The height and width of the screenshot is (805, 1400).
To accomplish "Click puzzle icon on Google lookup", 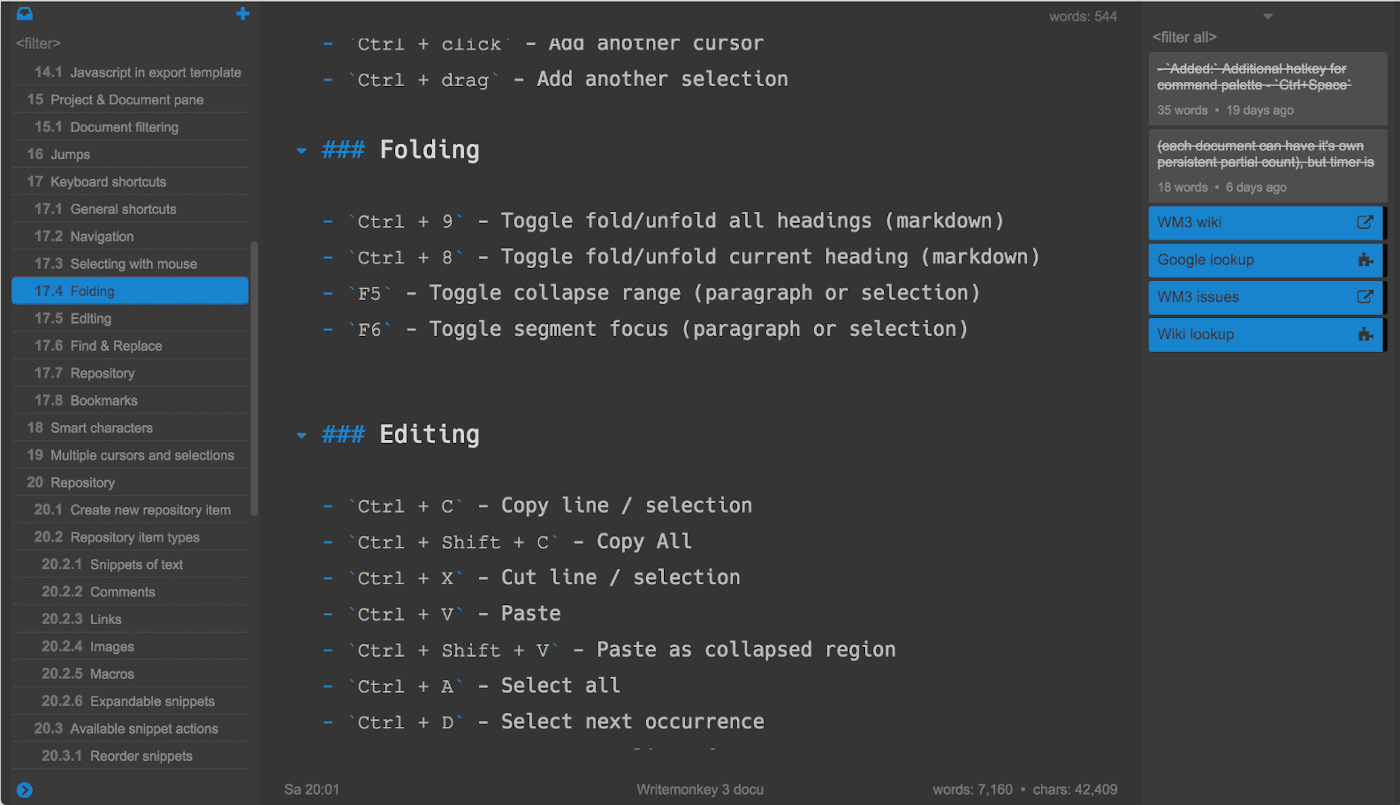I will (x=1365, y=260).
